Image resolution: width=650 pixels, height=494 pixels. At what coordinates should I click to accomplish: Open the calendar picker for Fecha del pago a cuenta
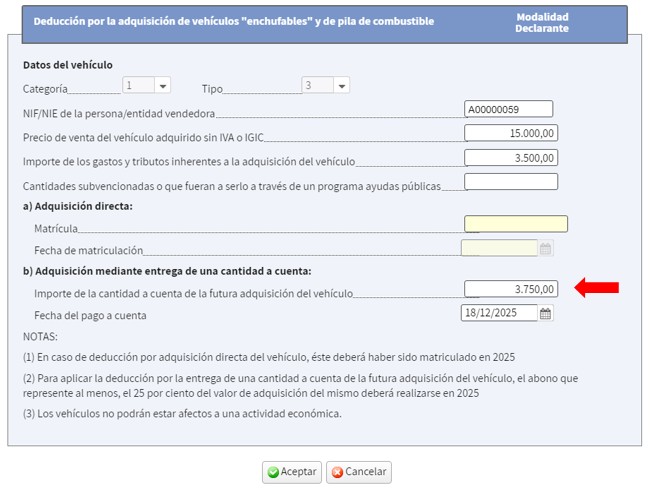point(545,313)
